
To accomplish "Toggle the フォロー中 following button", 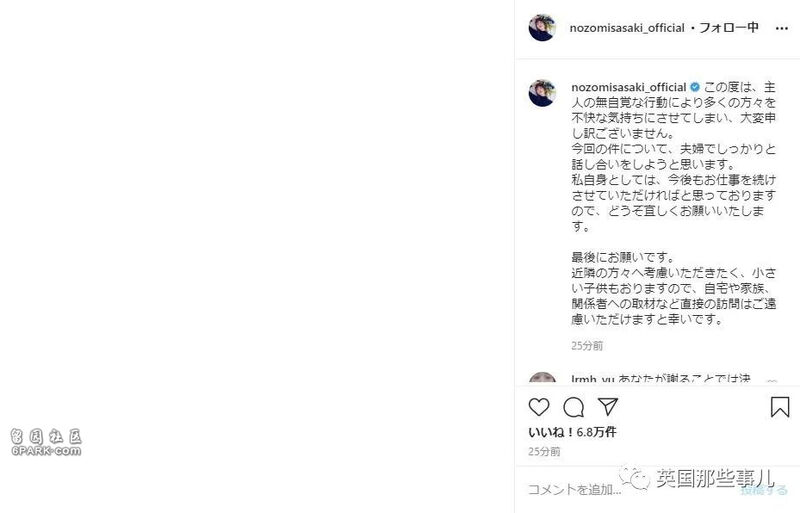I will [729, 28].
